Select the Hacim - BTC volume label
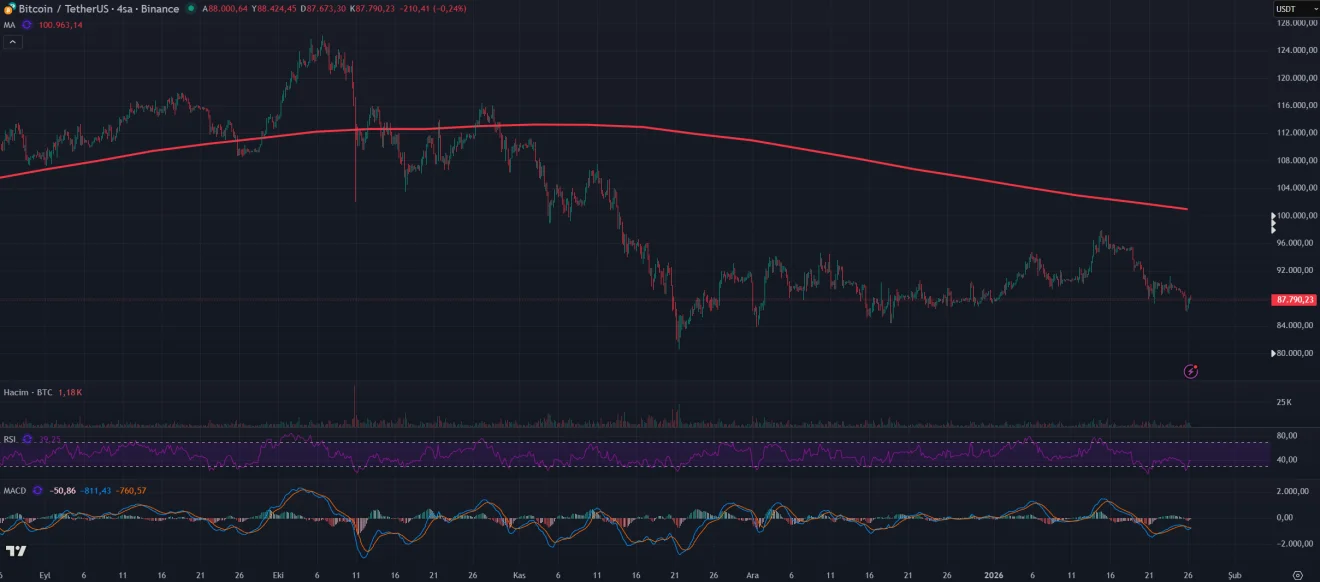The image size is (1320, 582). pyautogui.click(x=27, y=393)
